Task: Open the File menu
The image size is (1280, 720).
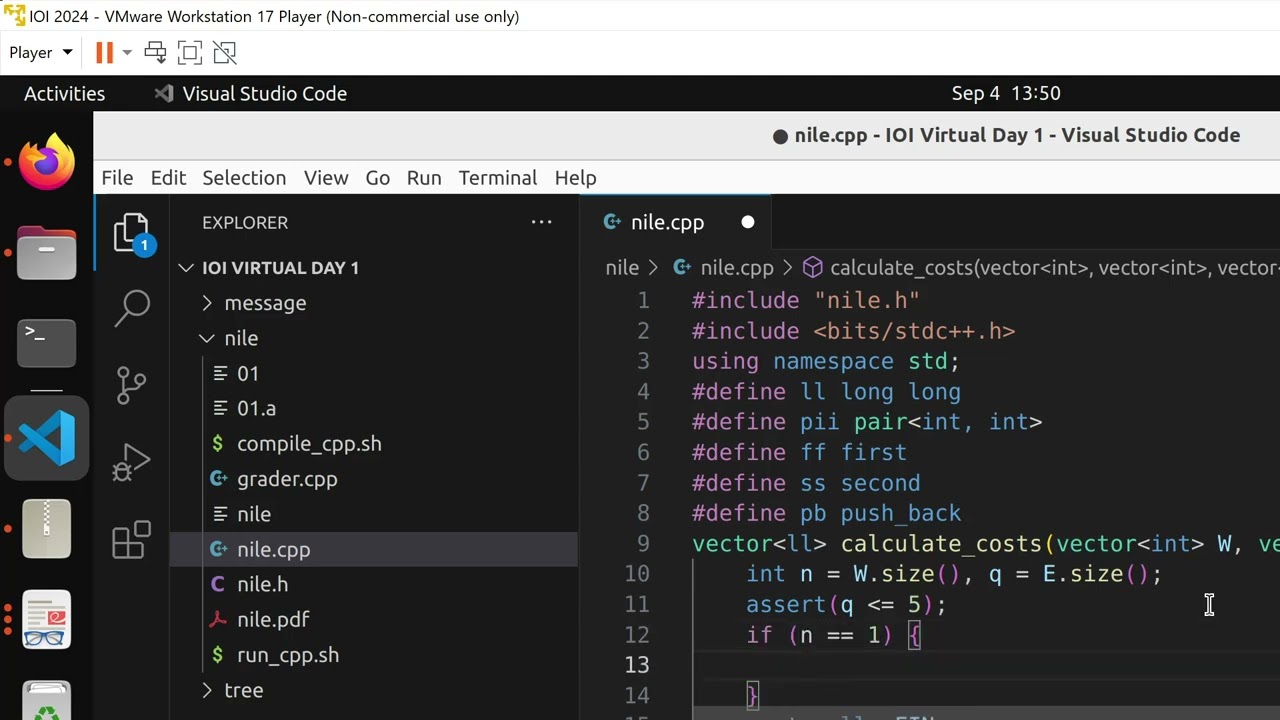Action: click(117, 177)
